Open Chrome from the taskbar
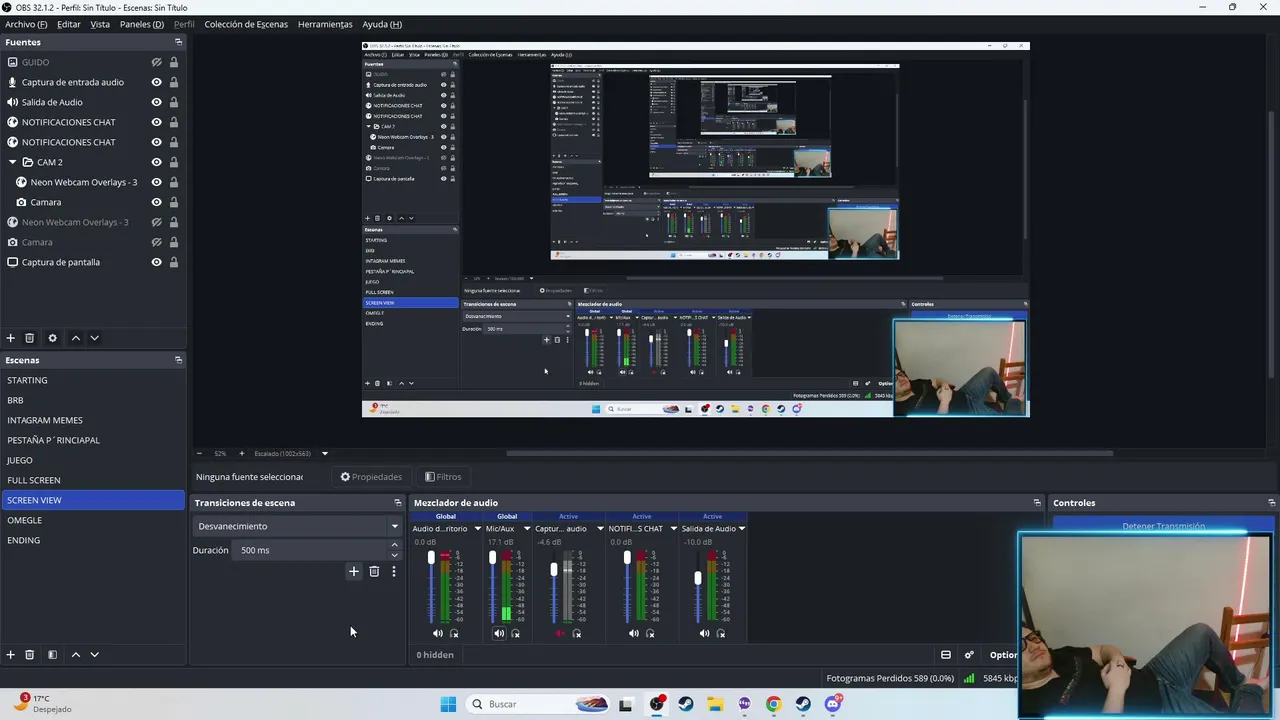 (x=773, y=704)
